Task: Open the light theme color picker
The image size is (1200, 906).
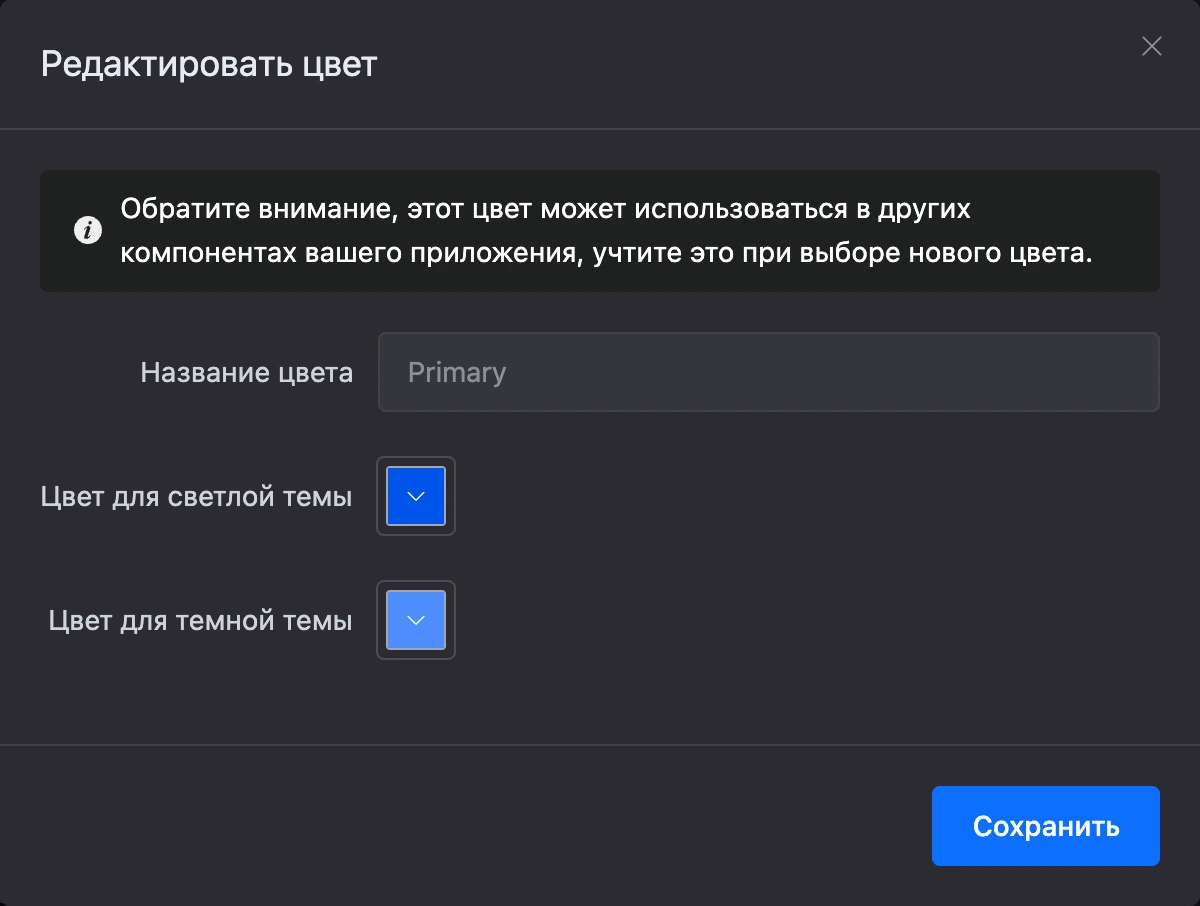Action: tap(416, 496)
